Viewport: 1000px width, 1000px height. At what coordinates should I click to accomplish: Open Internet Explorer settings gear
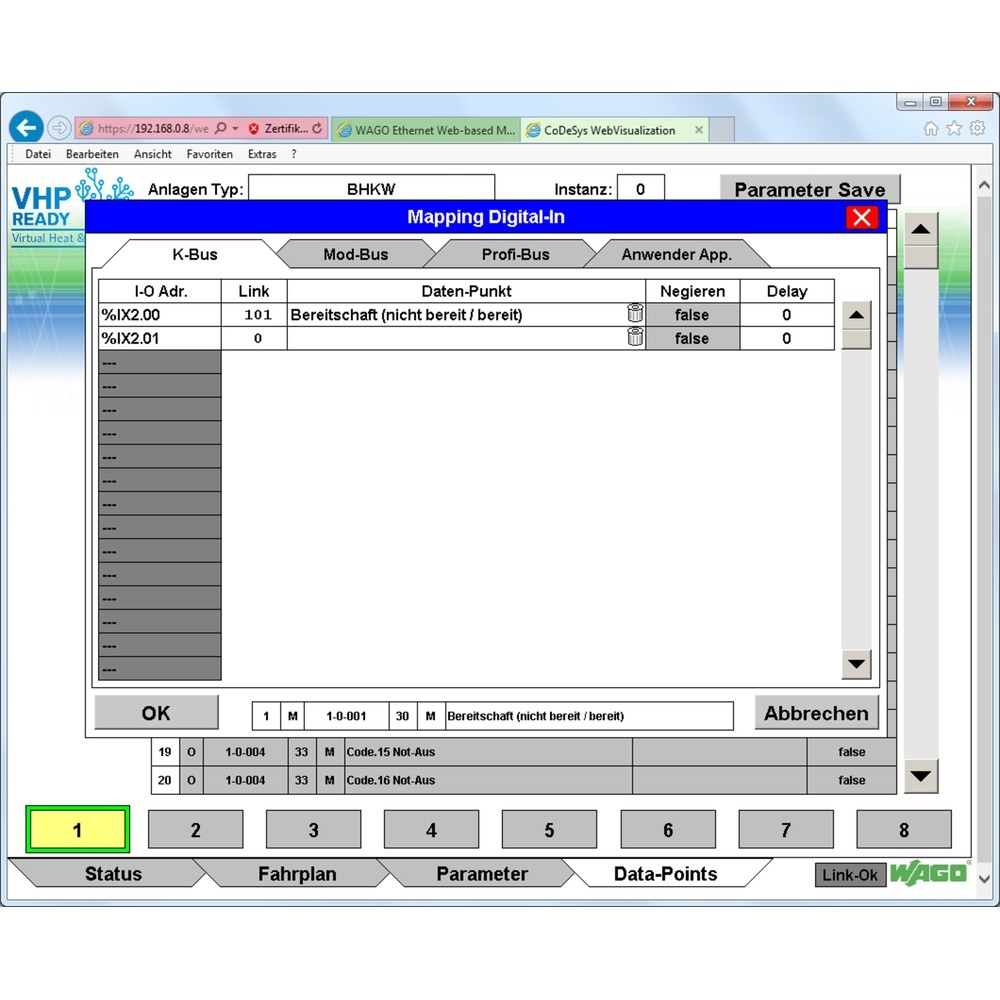tap(977, 128)
